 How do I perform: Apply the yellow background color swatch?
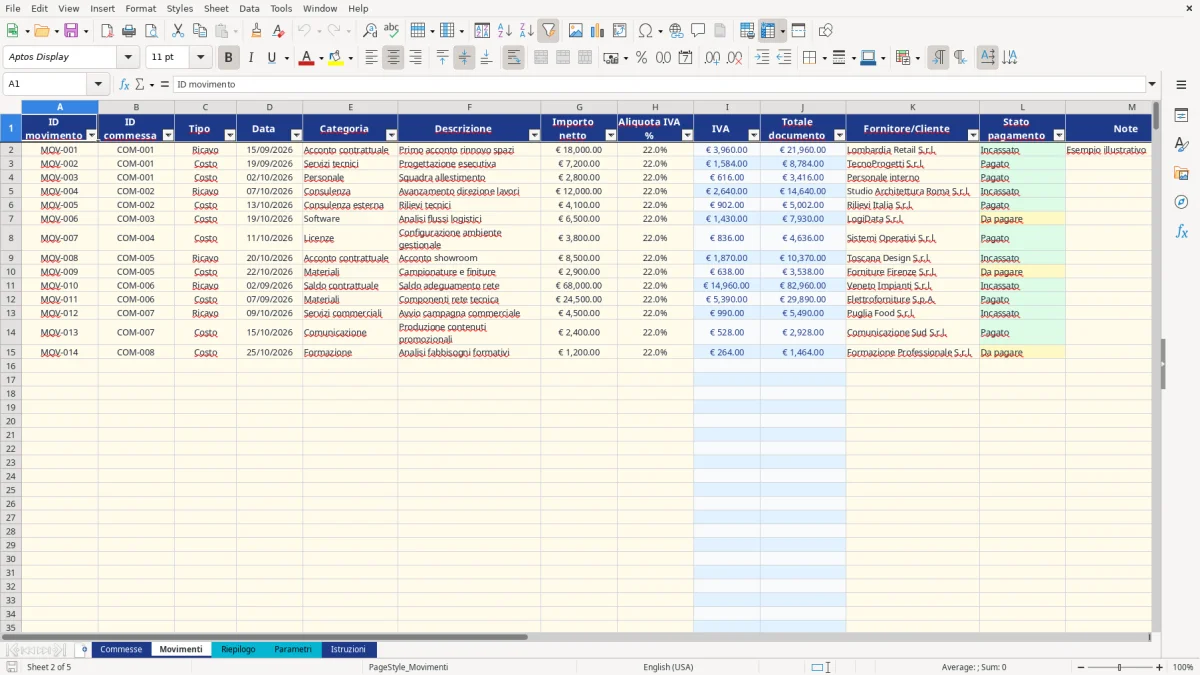point(335,58)
